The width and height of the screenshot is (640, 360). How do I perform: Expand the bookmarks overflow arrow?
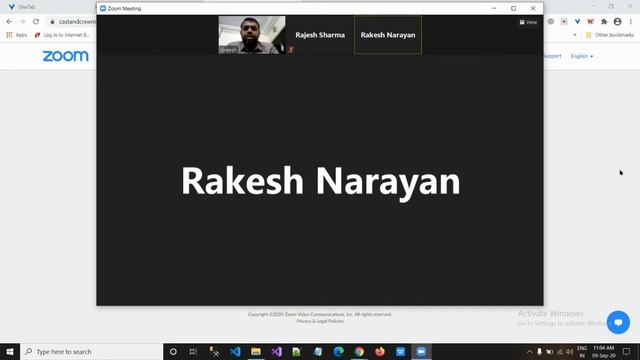tap(575, 35)
